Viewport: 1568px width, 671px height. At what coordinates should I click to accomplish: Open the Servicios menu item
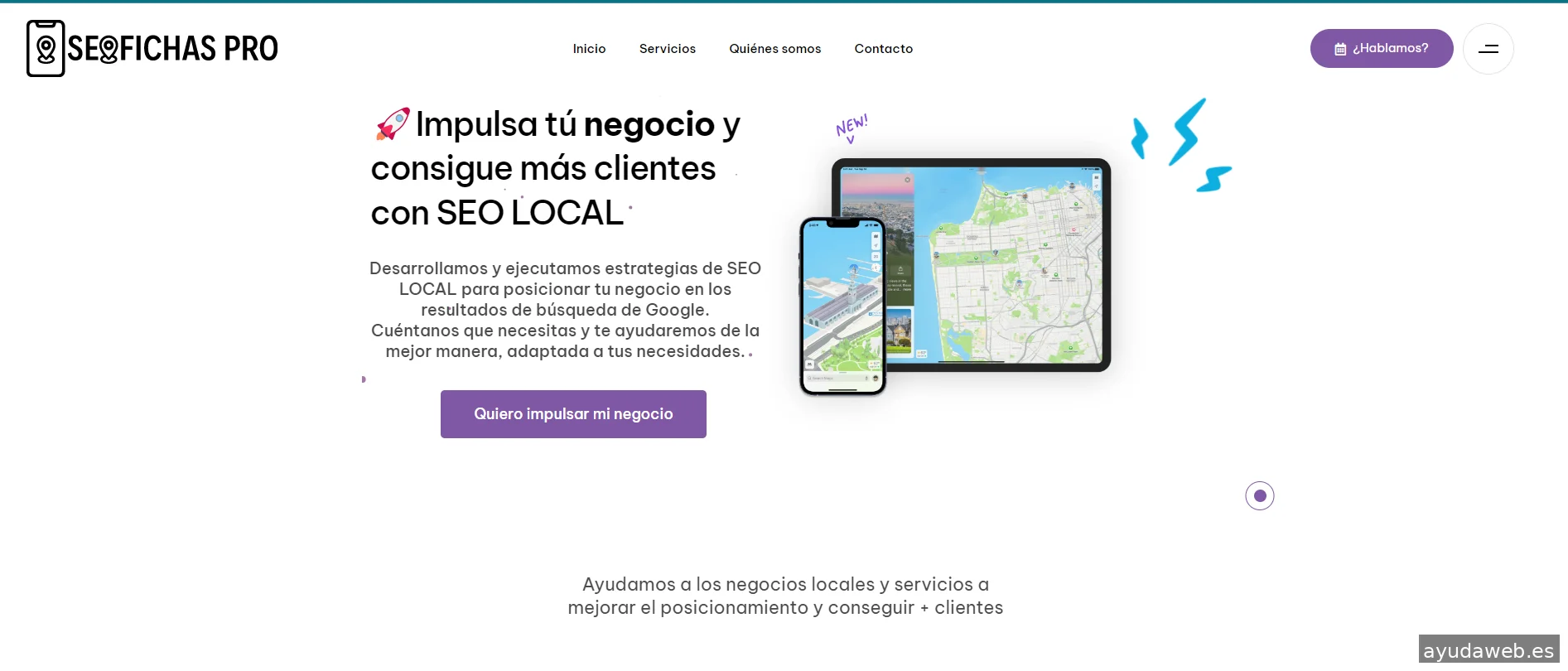point(667,49)
